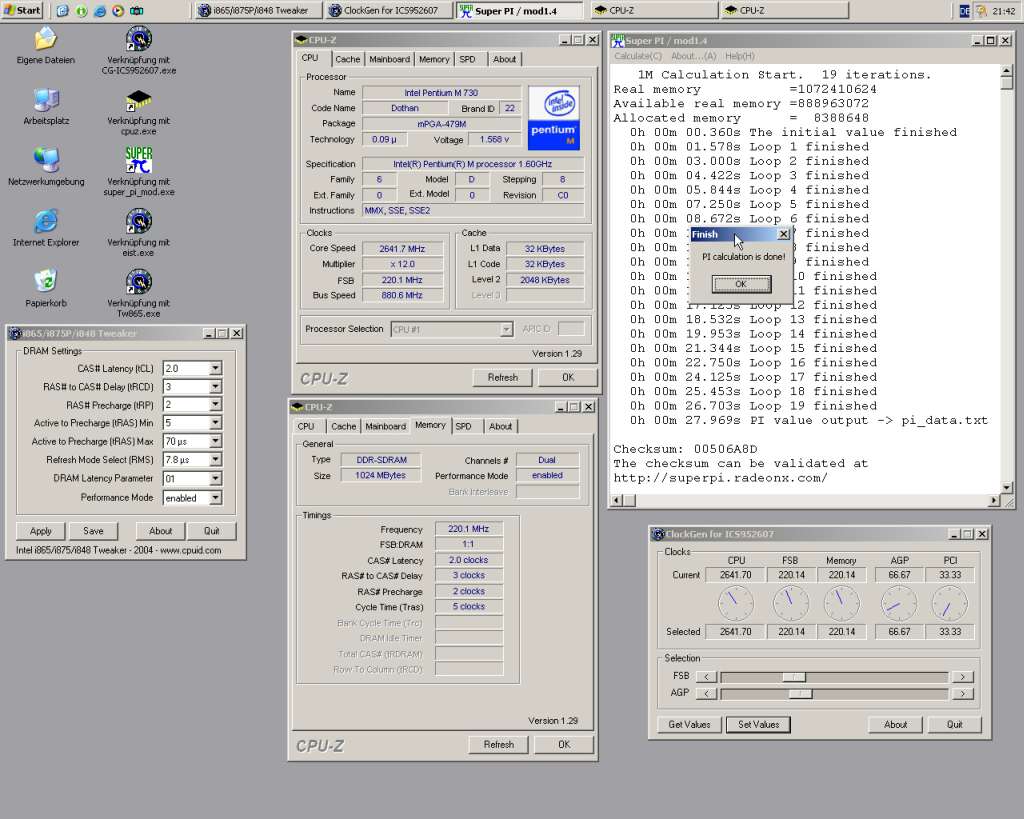
Task: Open the RAS# Precharge (tRP) dropdown
Action: 215,405
